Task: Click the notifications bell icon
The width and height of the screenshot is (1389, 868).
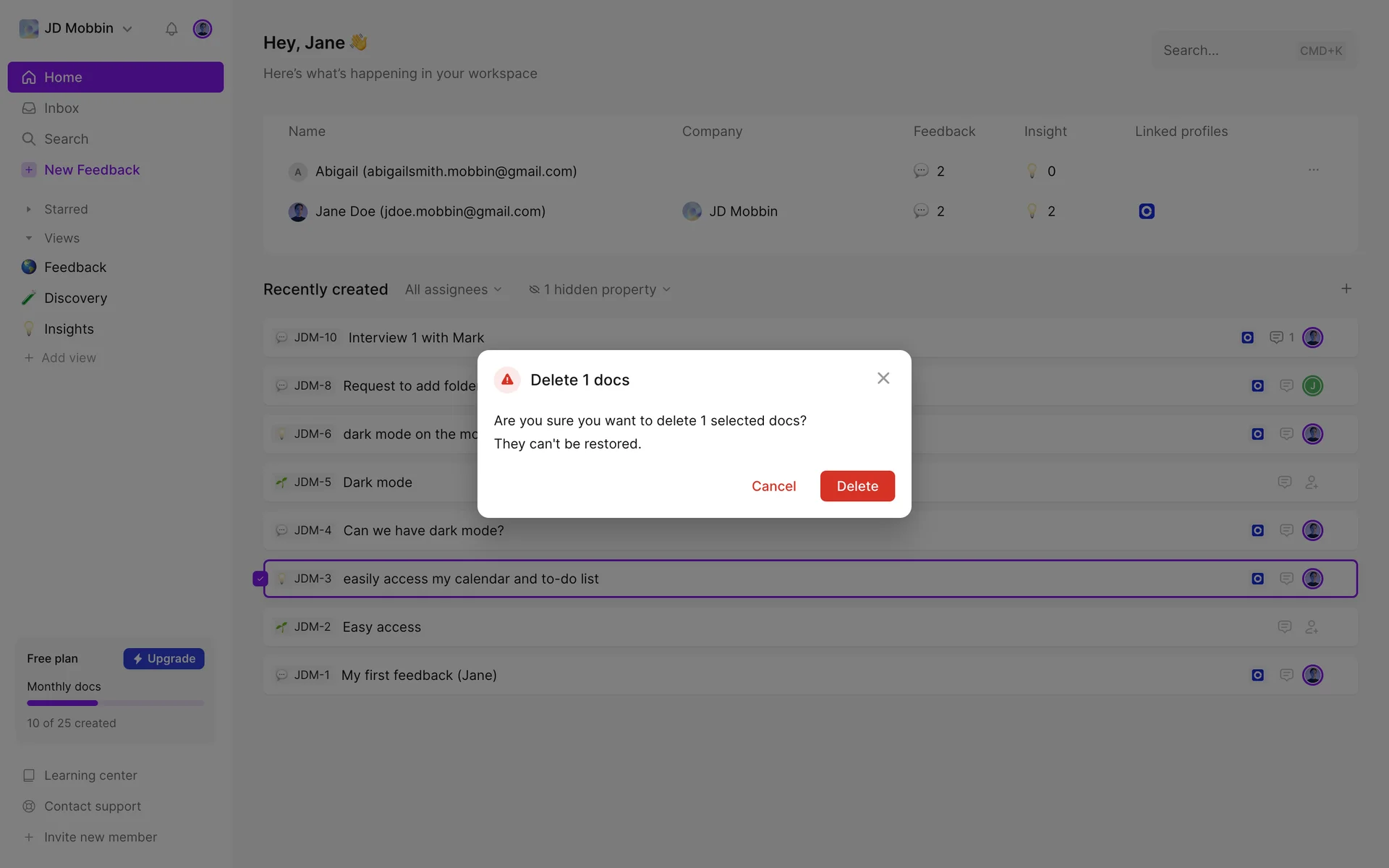Action: tap(171, 29)
